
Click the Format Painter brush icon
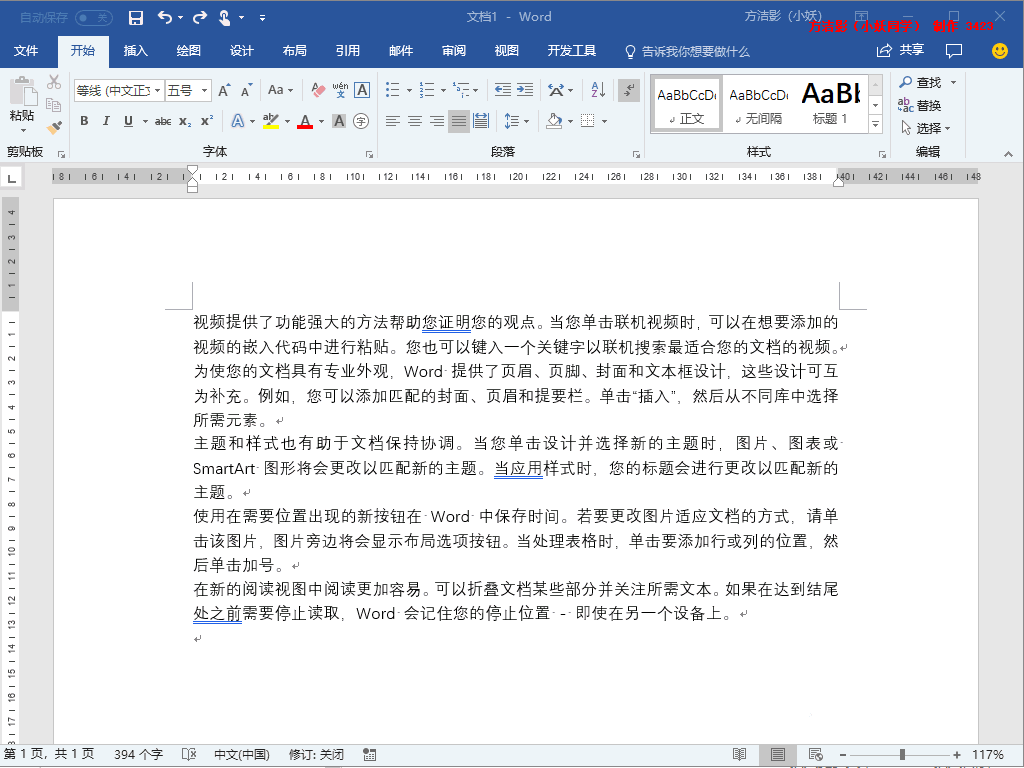pos(54,127)
